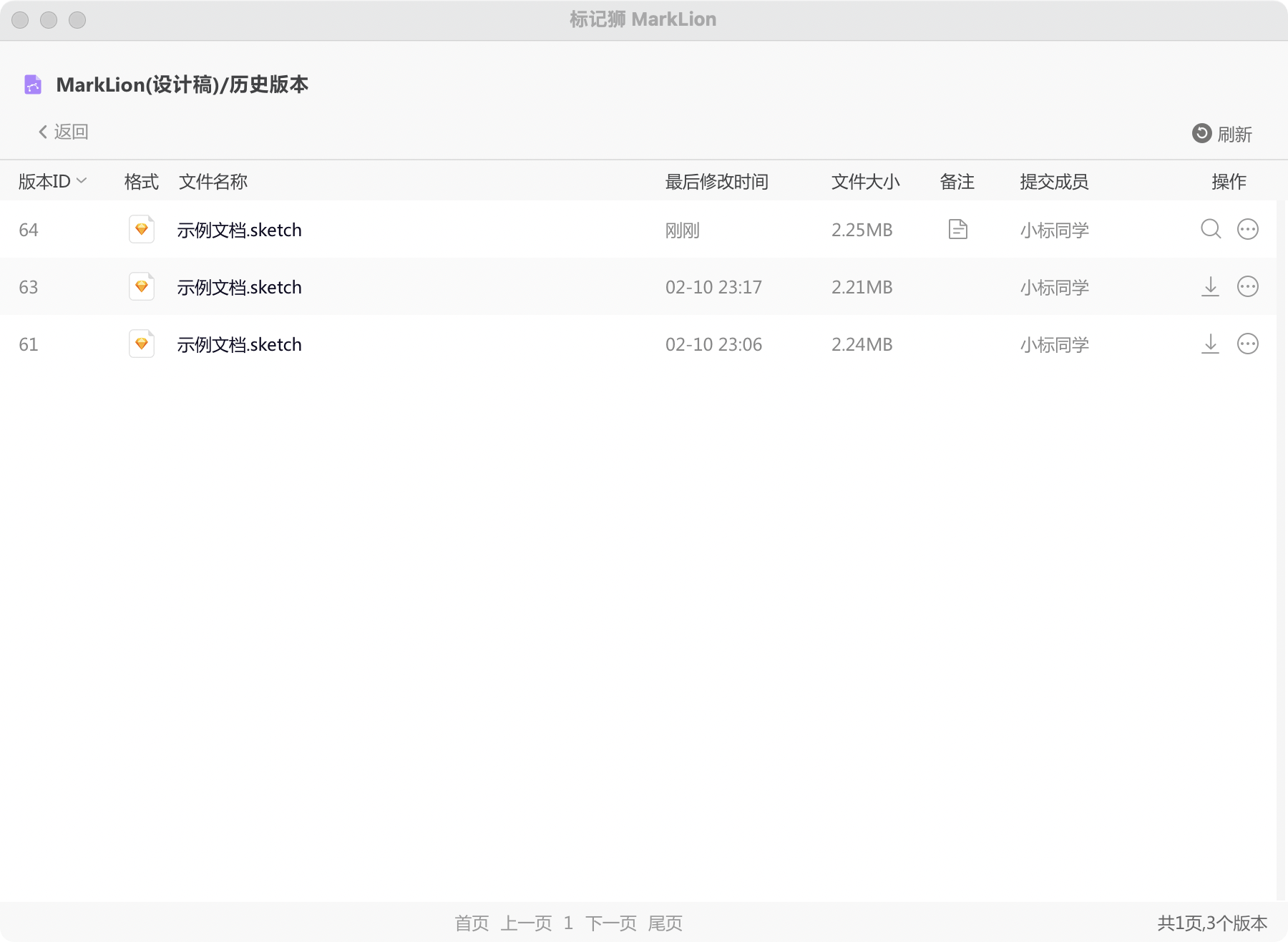1288x942 pixels.
Task: Click the Sketch file icon in row 63
Action: tap(142, 286)
